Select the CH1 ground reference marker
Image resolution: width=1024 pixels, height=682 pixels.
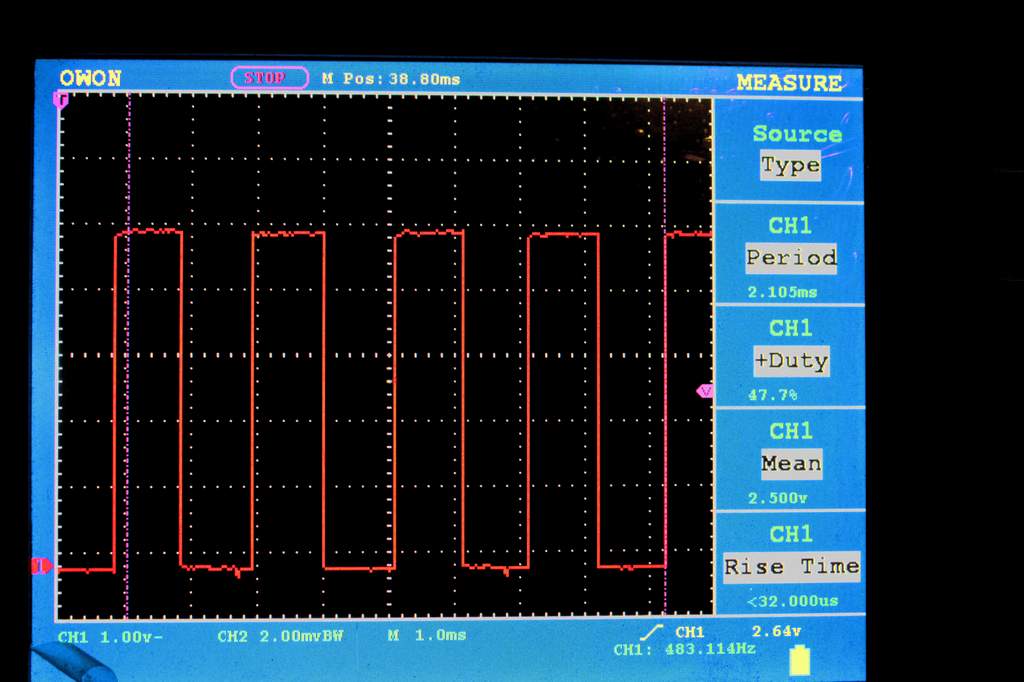pyautogui.click(x=41, y=567)
